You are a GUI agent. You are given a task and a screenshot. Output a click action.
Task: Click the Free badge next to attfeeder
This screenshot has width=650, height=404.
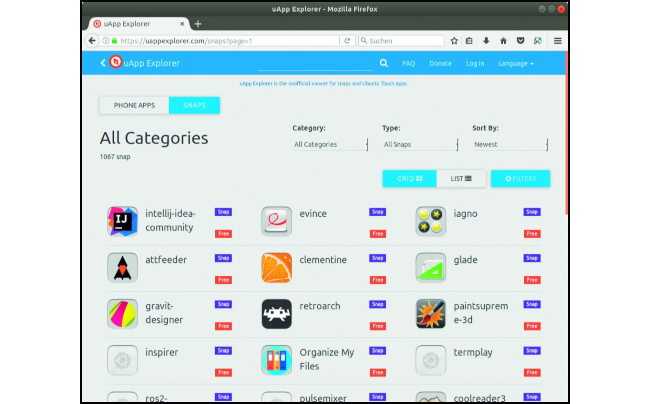[x=223, y=280]
